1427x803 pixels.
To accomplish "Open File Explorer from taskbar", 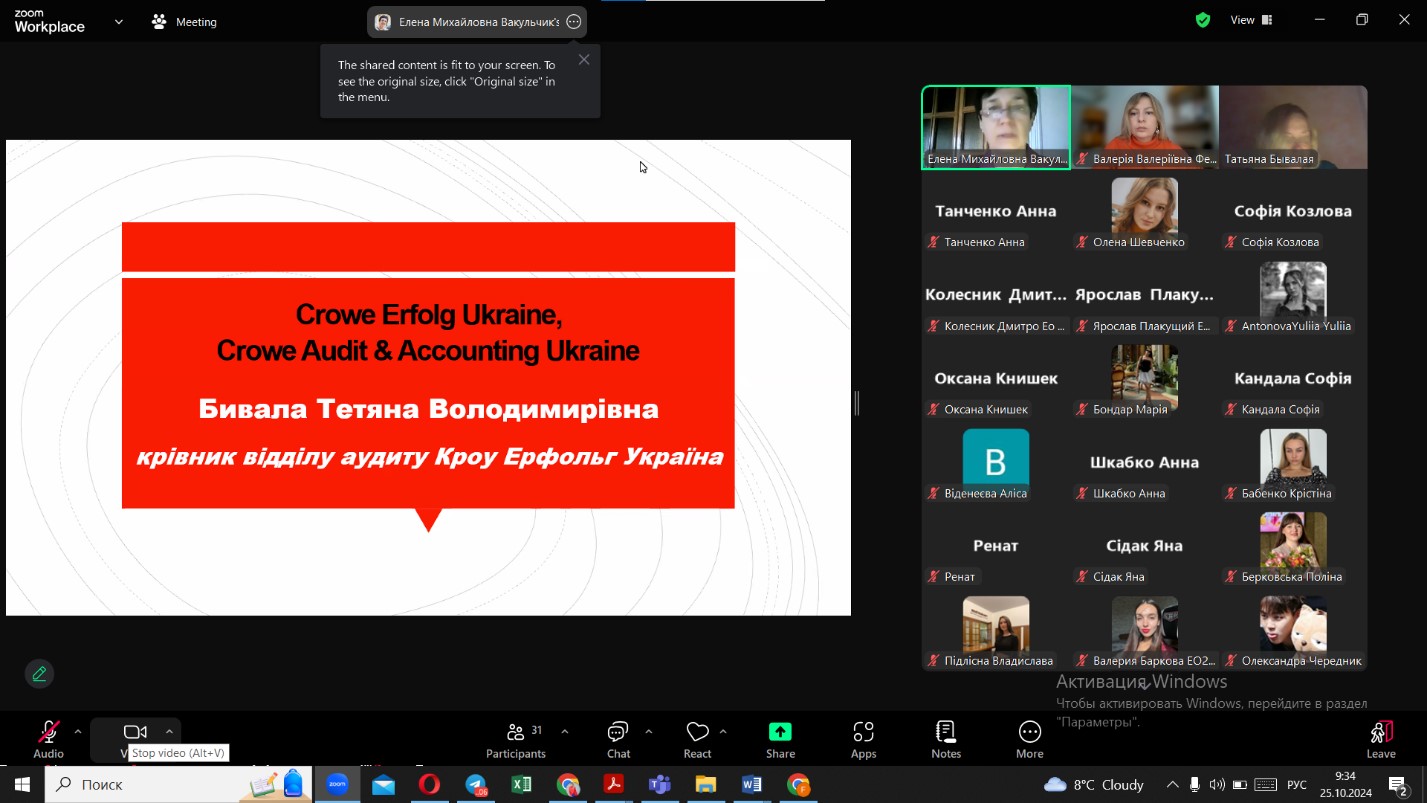I will click(x=706, y=785).
